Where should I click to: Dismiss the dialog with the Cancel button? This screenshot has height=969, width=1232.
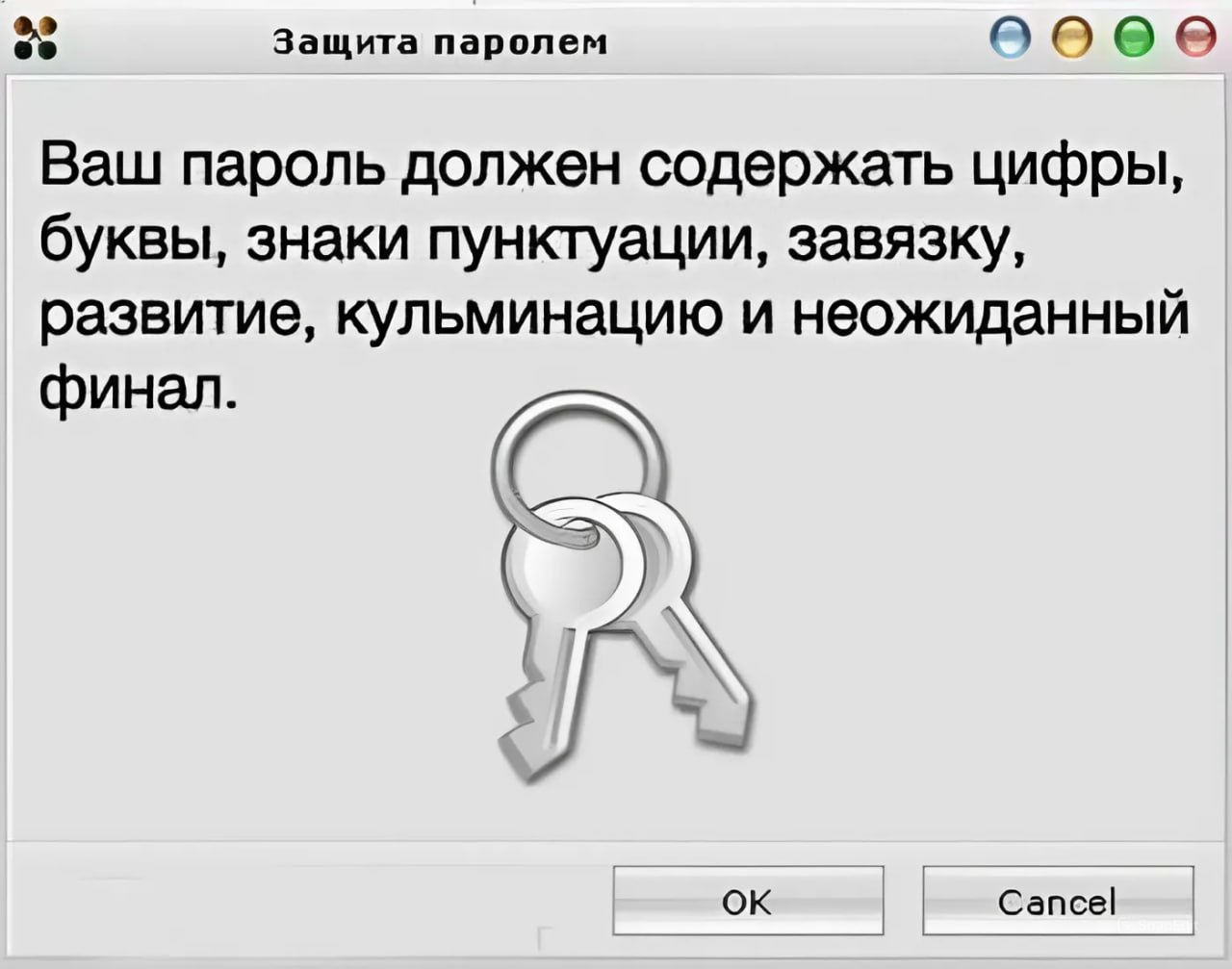click(x=1058, y=901)
